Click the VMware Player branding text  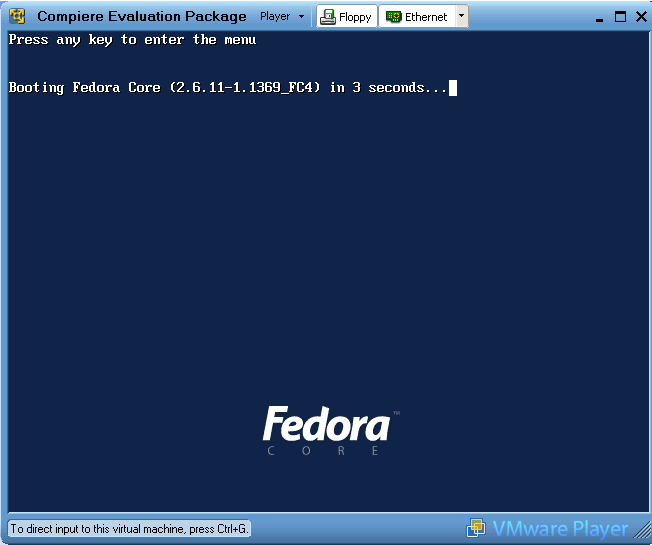point(559,529)
